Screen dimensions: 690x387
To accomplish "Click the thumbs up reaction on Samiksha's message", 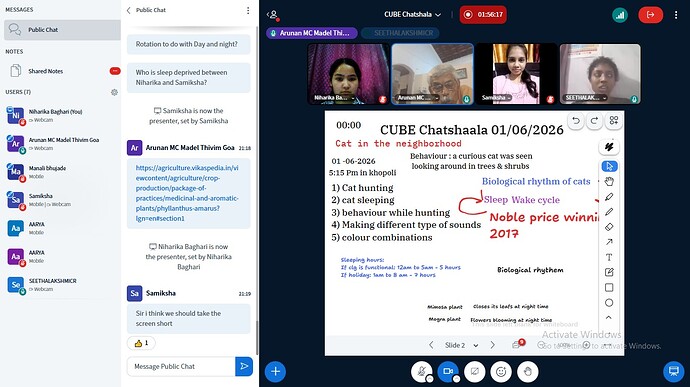I will coord(141,343).
